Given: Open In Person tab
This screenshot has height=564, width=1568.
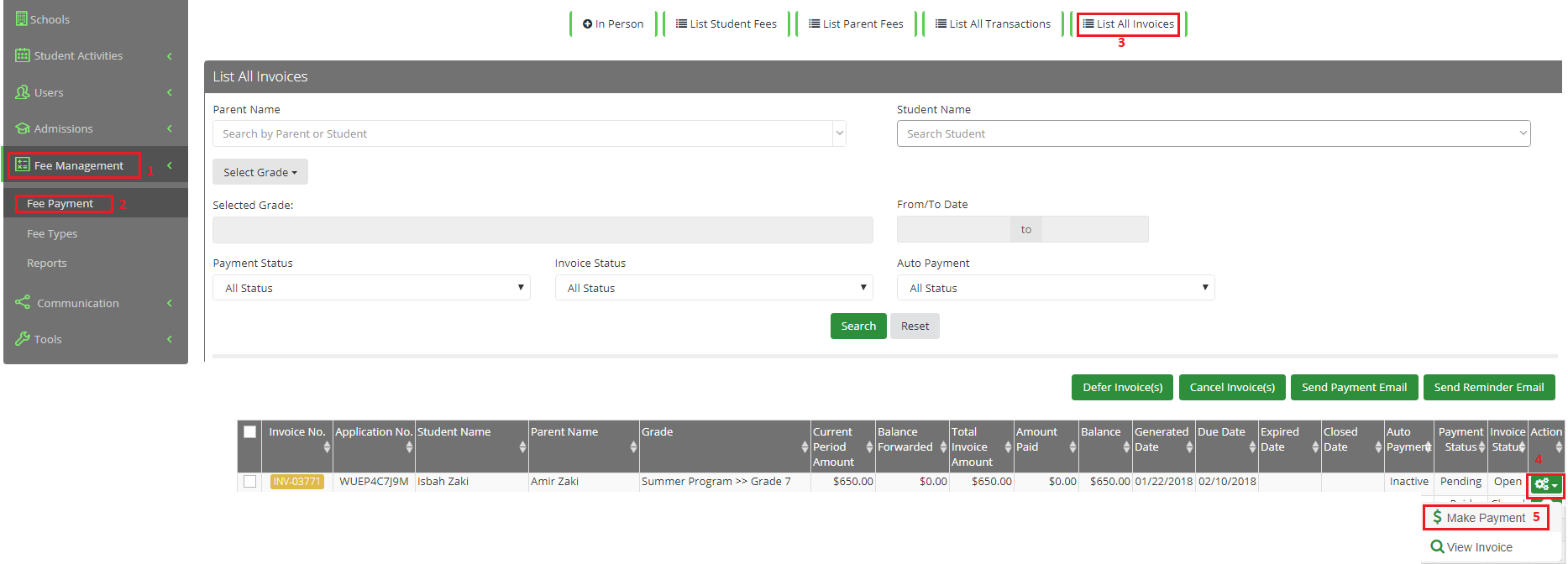Looking at the screenshot, I should [x=613, y=23].
